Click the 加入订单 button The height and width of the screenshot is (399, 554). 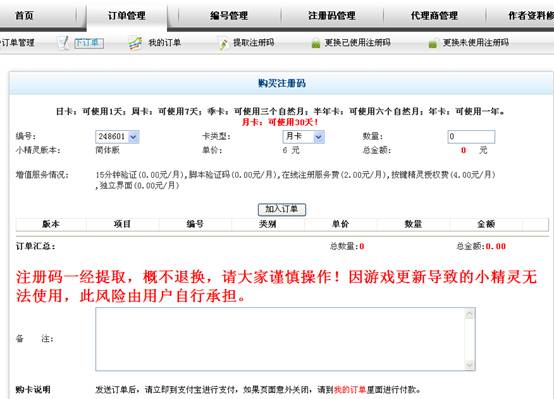coord(282,209)
